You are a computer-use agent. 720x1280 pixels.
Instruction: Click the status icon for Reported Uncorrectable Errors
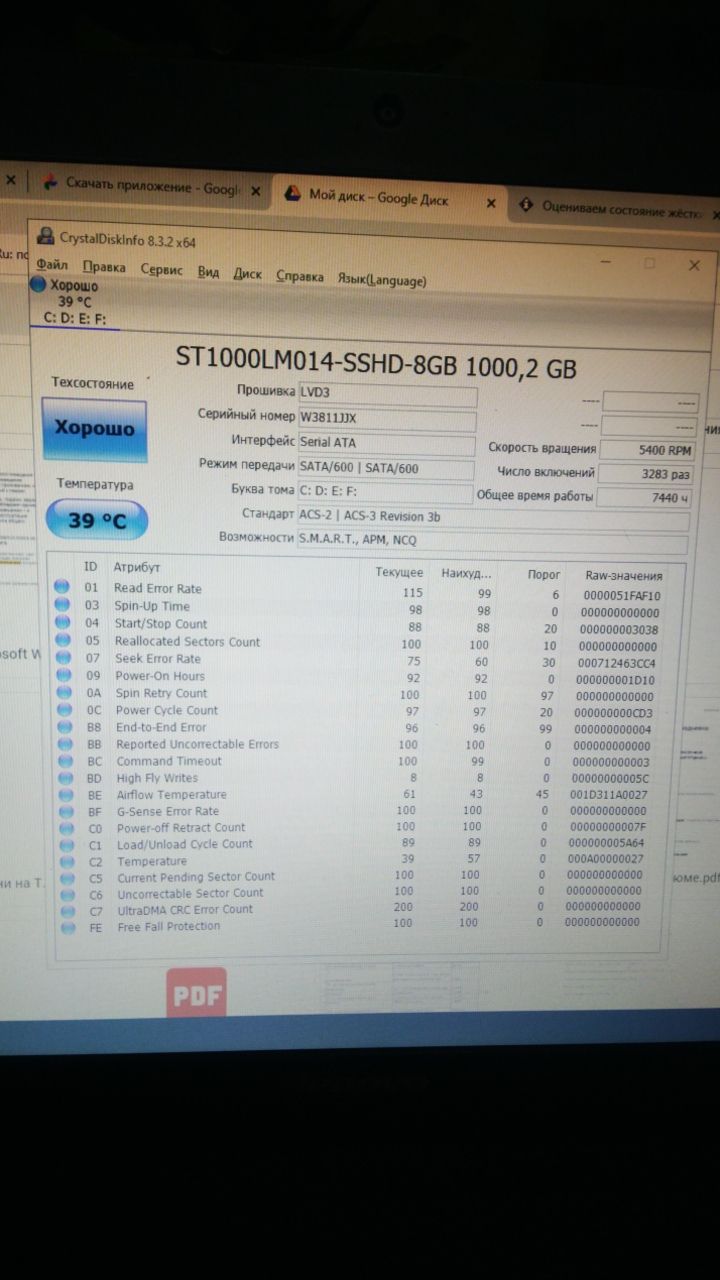click(x=66, y=744)
